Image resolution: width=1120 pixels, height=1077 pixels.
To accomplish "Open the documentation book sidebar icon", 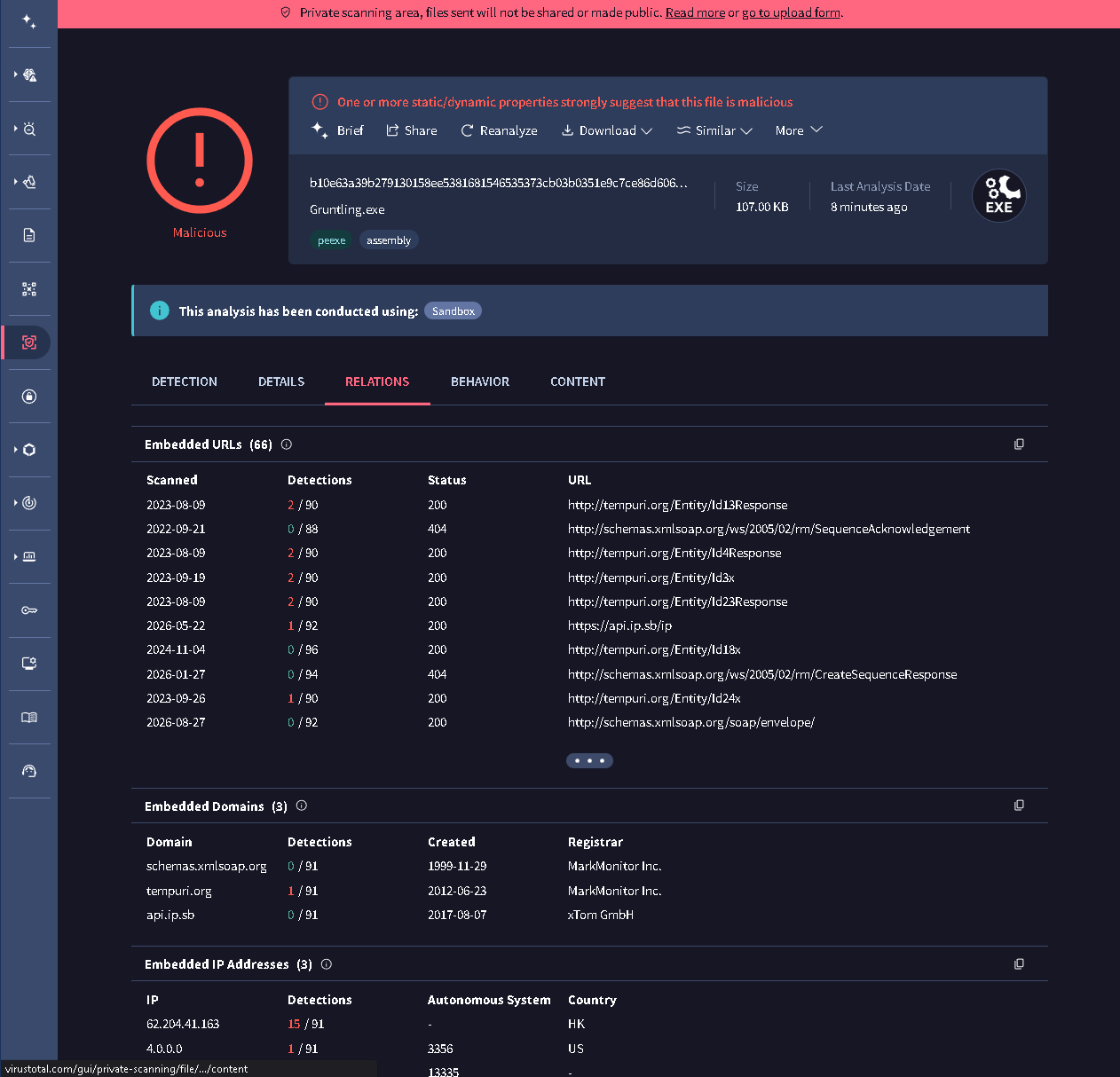I will [29, 718].
